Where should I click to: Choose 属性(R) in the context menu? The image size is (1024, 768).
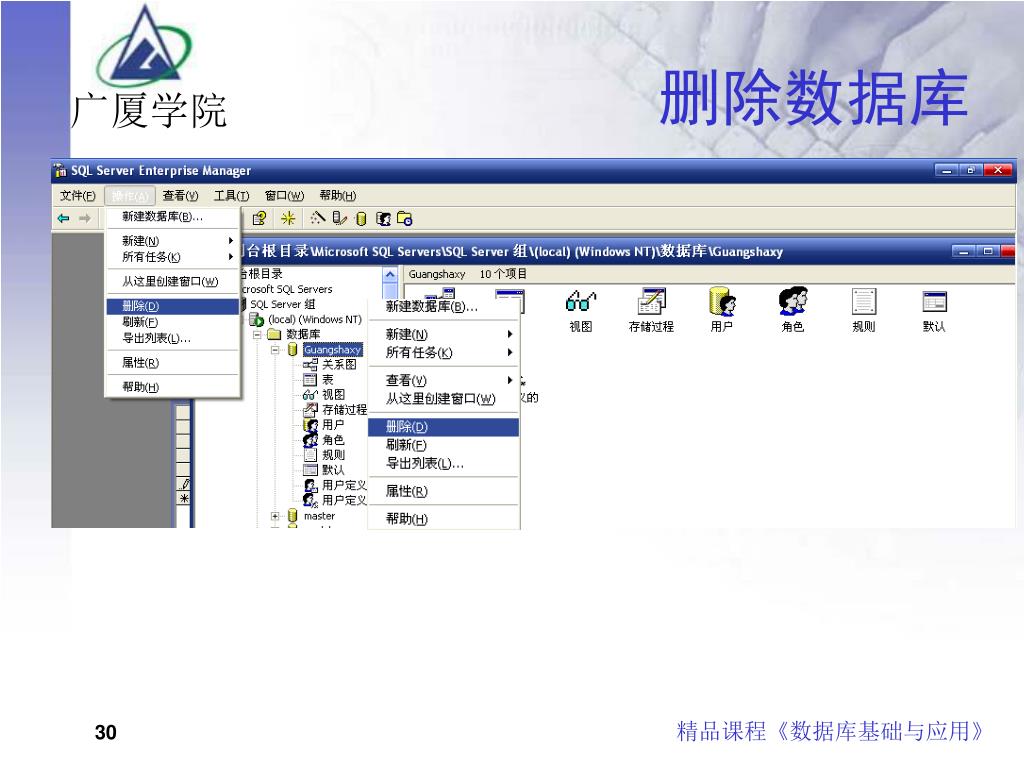click(443, 491)
